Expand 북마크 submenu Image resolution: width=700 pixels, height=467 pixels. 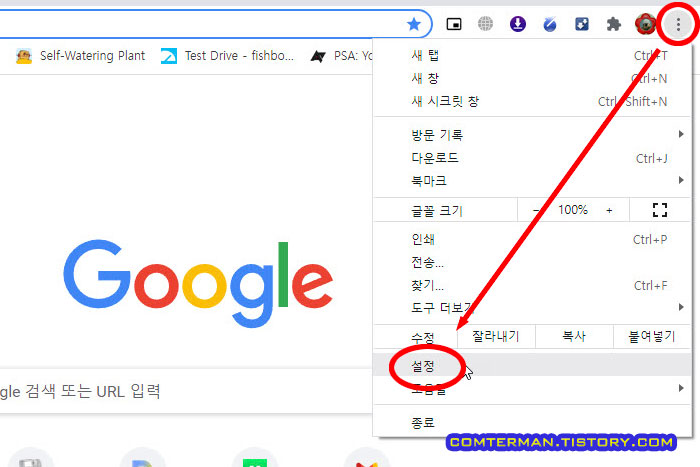(x=532, y=181)
